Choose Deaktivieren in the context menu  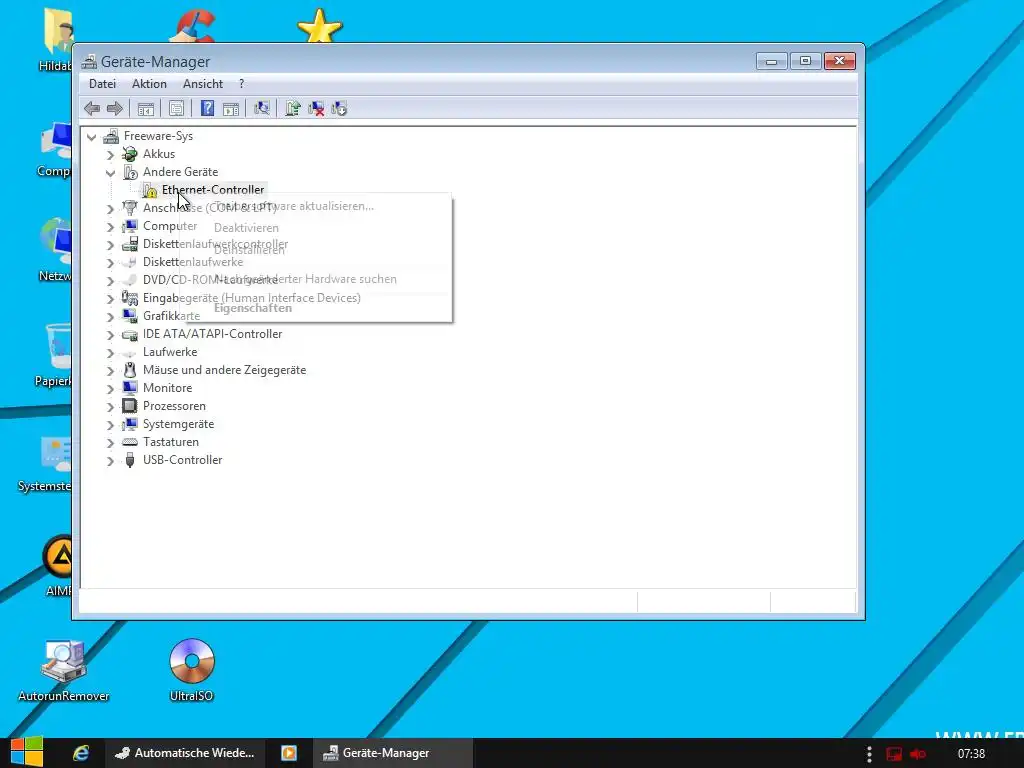coord(246,228)
